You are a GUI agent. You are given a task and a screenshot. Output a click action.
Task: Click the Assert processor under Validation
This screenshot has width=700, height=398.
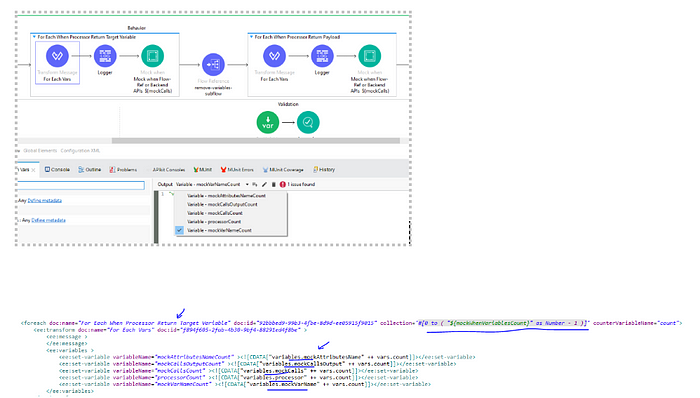[308, 122]
